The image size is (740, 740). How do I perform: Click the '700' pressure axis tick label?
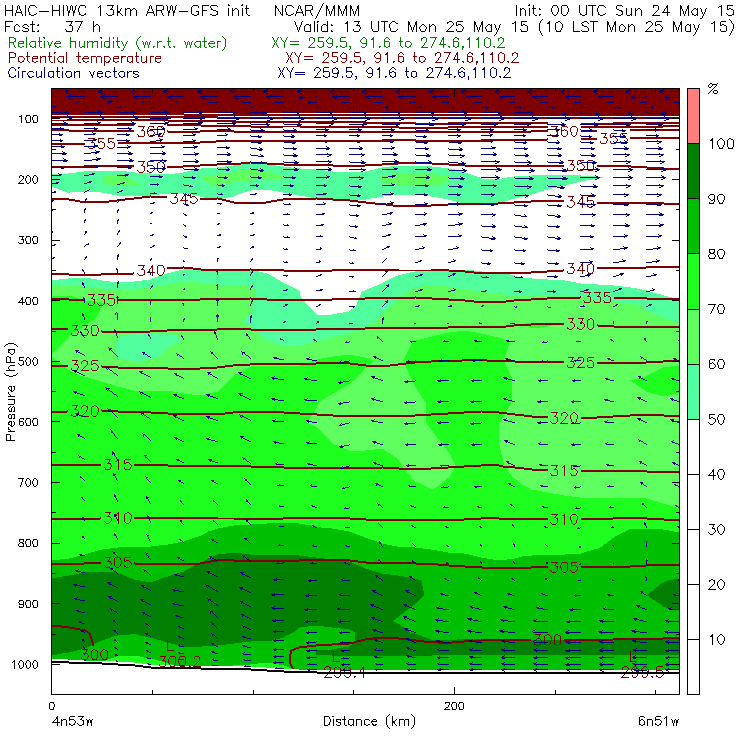[x=28, y=482]
